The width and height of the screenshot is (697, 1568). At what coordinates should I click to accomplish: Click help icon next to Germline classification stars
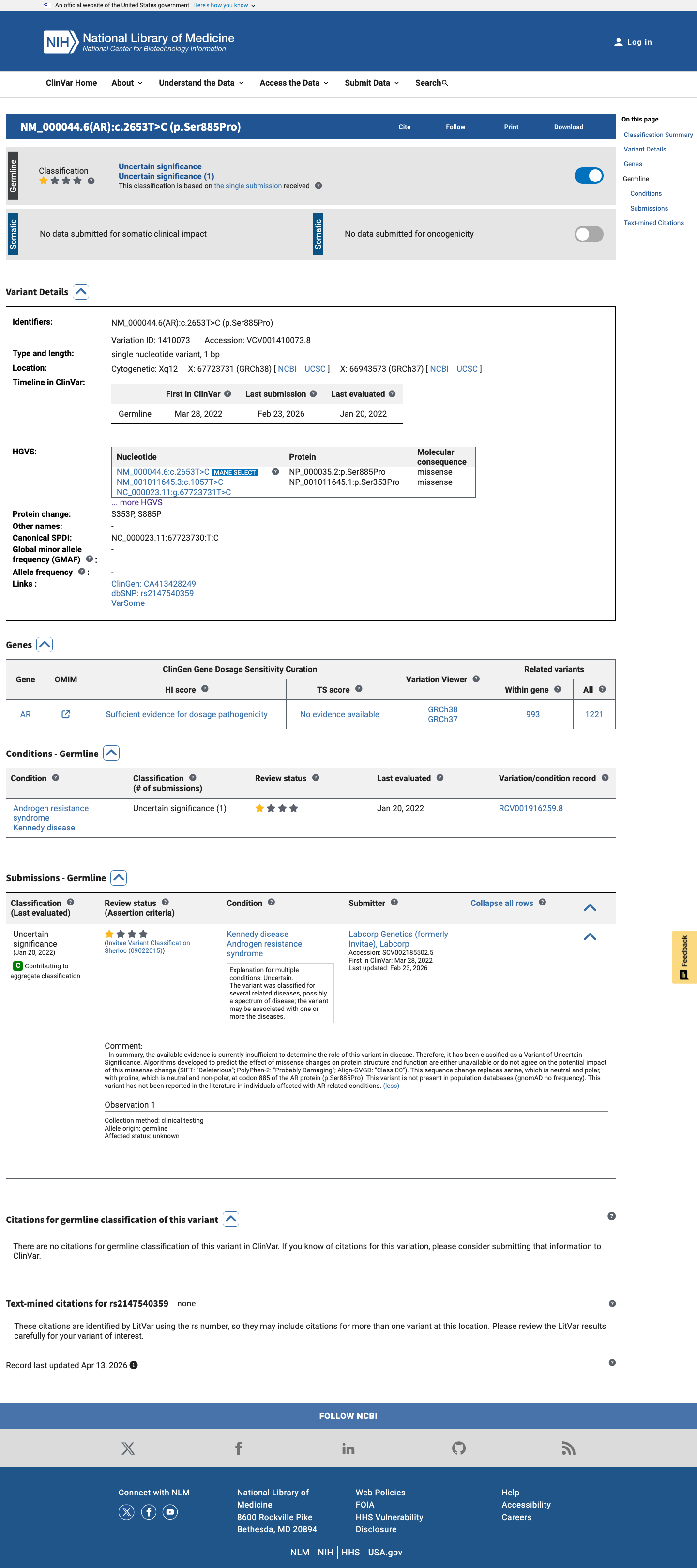91,181
